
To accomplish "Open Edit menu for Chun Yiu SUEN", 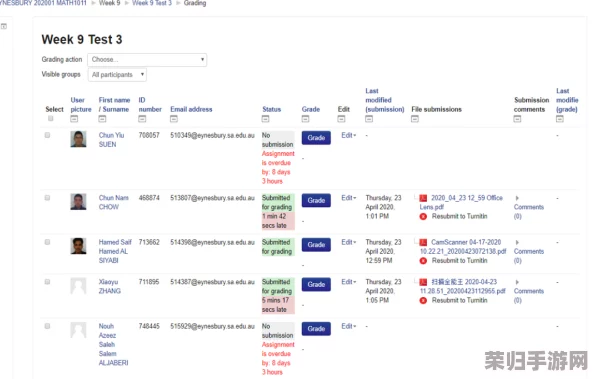I will point(349,135).
